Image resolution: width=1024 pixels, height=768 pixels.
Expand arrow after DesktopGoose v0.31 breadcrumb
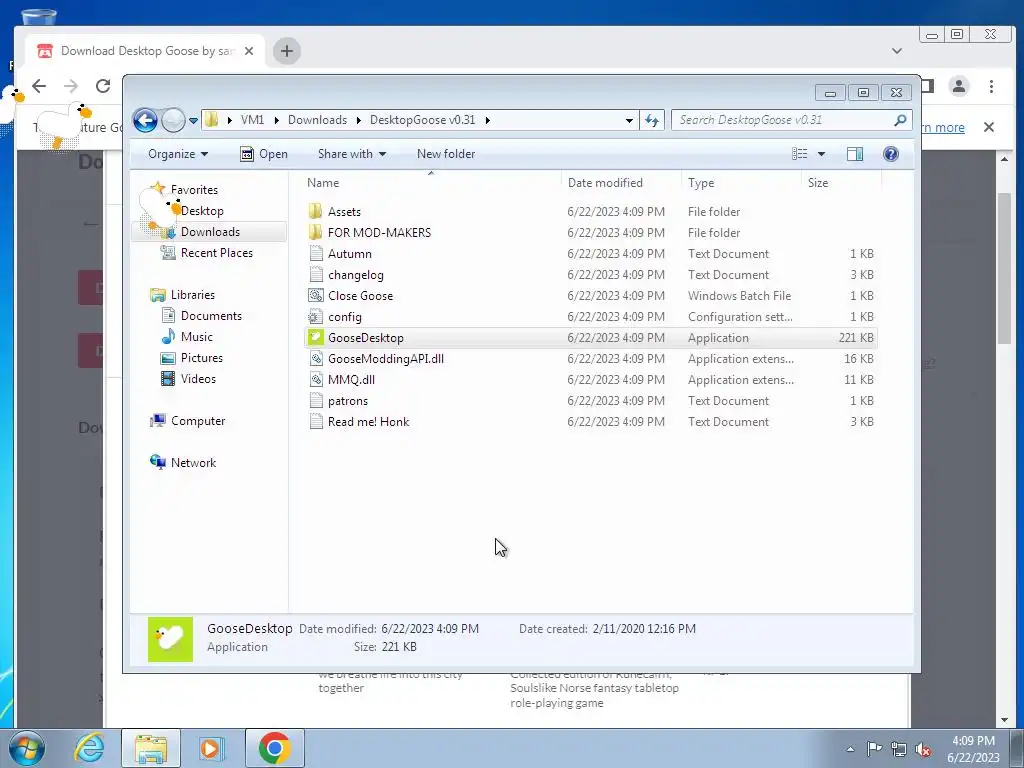487,120
